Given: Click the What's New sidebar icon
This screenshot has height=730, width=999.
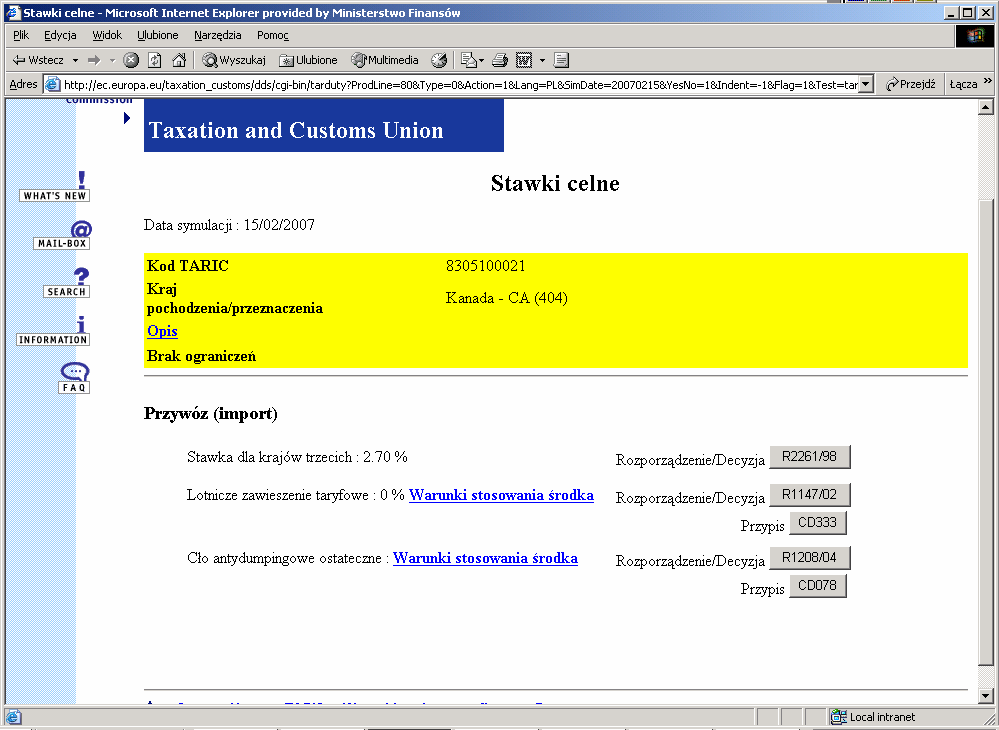Looking at the screenshot, I should point(55,187).
